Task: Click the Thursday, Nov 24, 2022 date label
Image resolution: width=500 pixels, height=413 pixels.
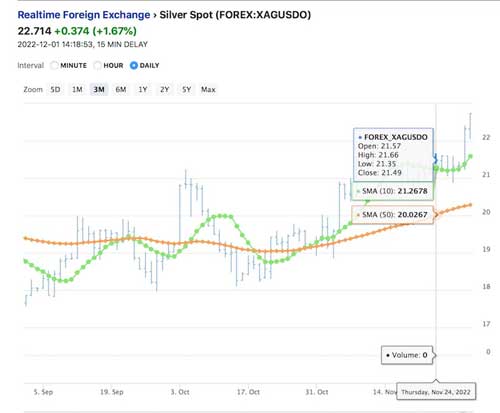Action: (x=436, y=392)
